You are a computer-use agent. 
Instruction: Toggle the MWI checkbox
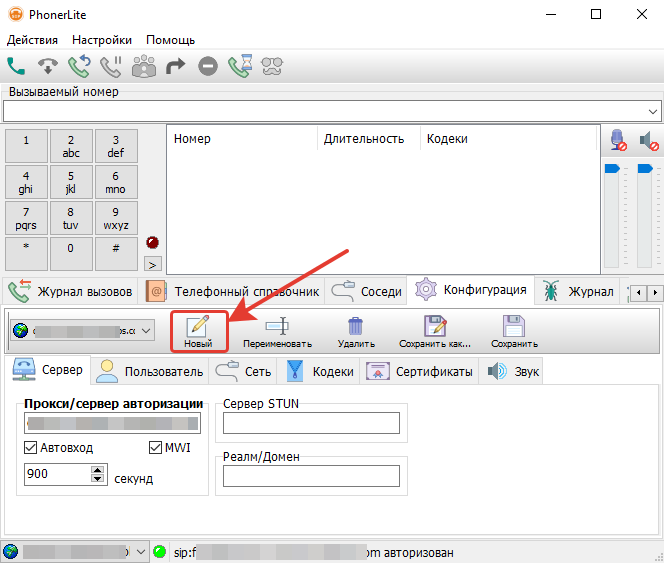156,447
